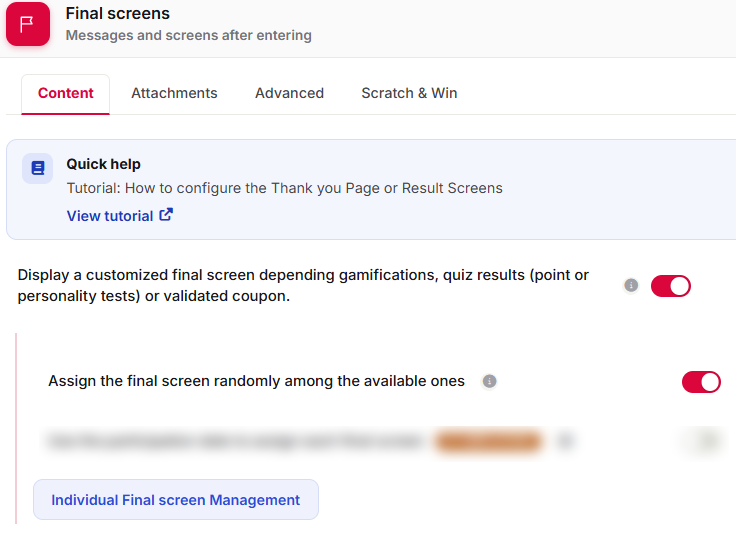Open the Attachments tab

click(x=174, y=93)
